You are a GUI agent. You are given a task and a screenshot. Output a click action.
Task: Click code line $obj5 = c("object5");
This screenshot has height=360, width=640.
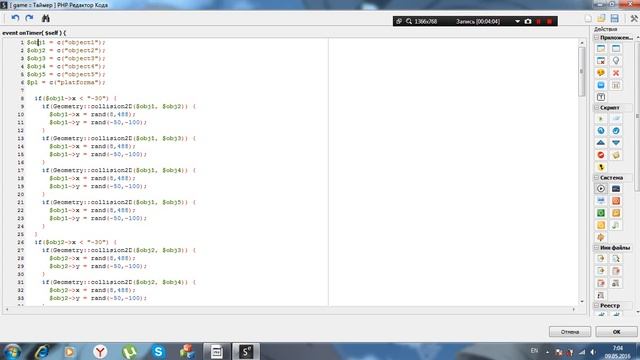[x=66, y=74]
